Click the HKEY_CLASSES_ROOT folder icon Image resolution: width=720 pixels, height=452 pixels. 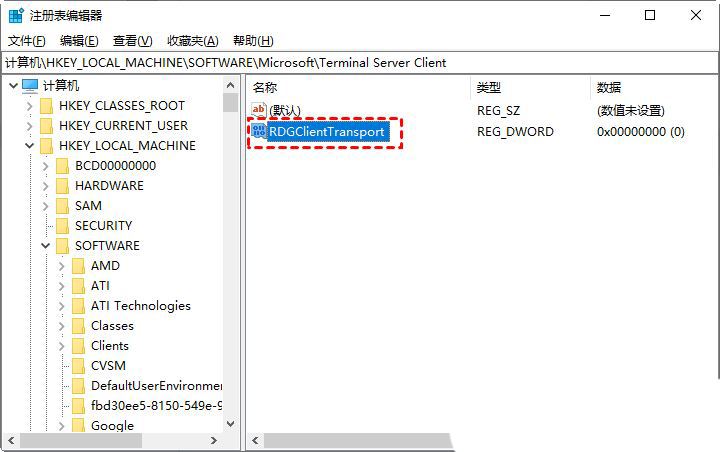tap(46, 106)
